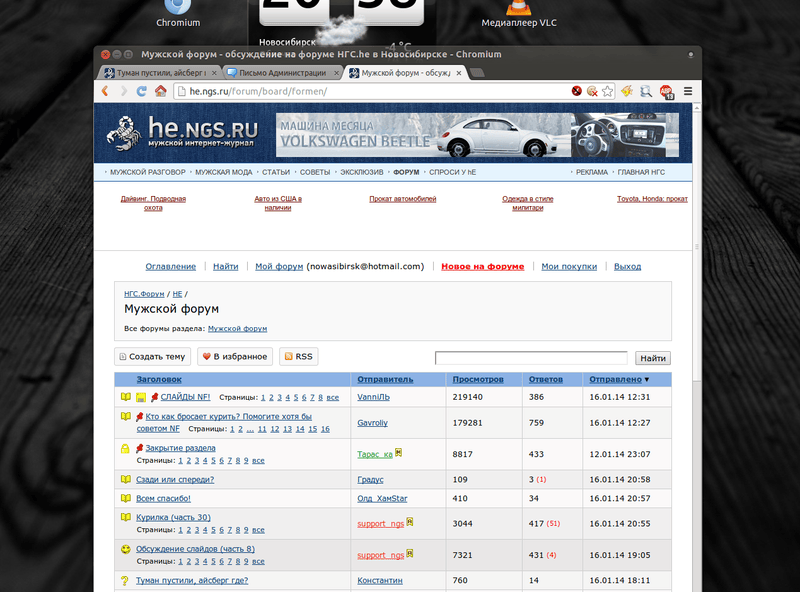The height and width of the screenshot is (592, 800).
Task: Open topic Всем спасибо!
Action: click(163, 498)
